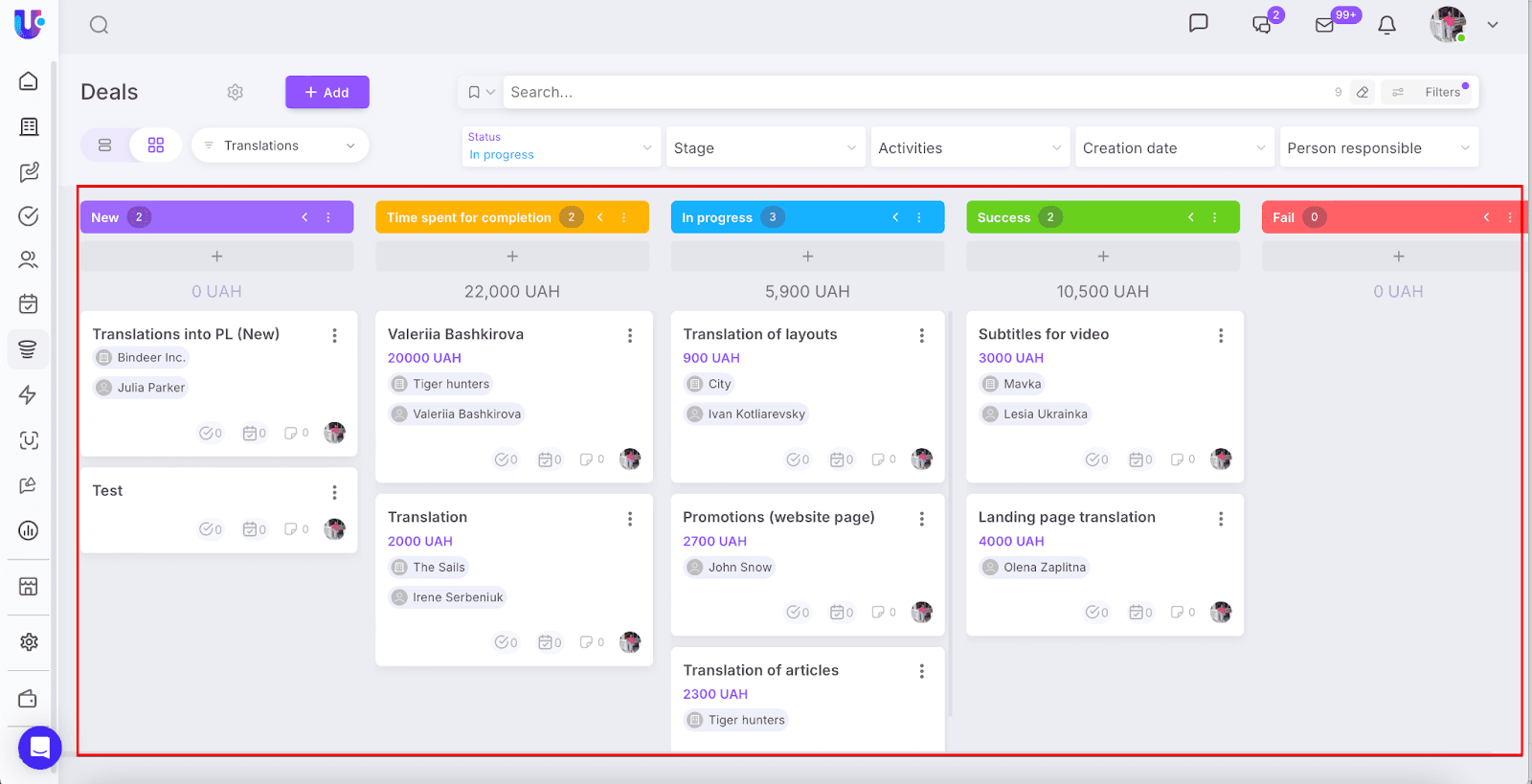This screenshot has width=1532, height=784.
Task: Open the live chat widget bubble
Action: point(39,747)
